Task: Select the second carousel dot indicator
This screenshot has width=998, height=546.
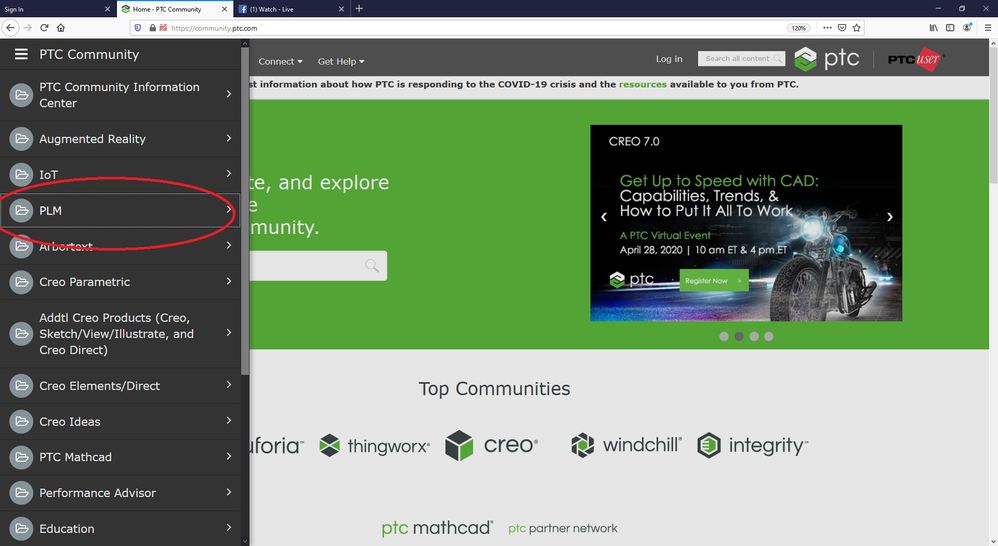Action: (x=739, y=336)
